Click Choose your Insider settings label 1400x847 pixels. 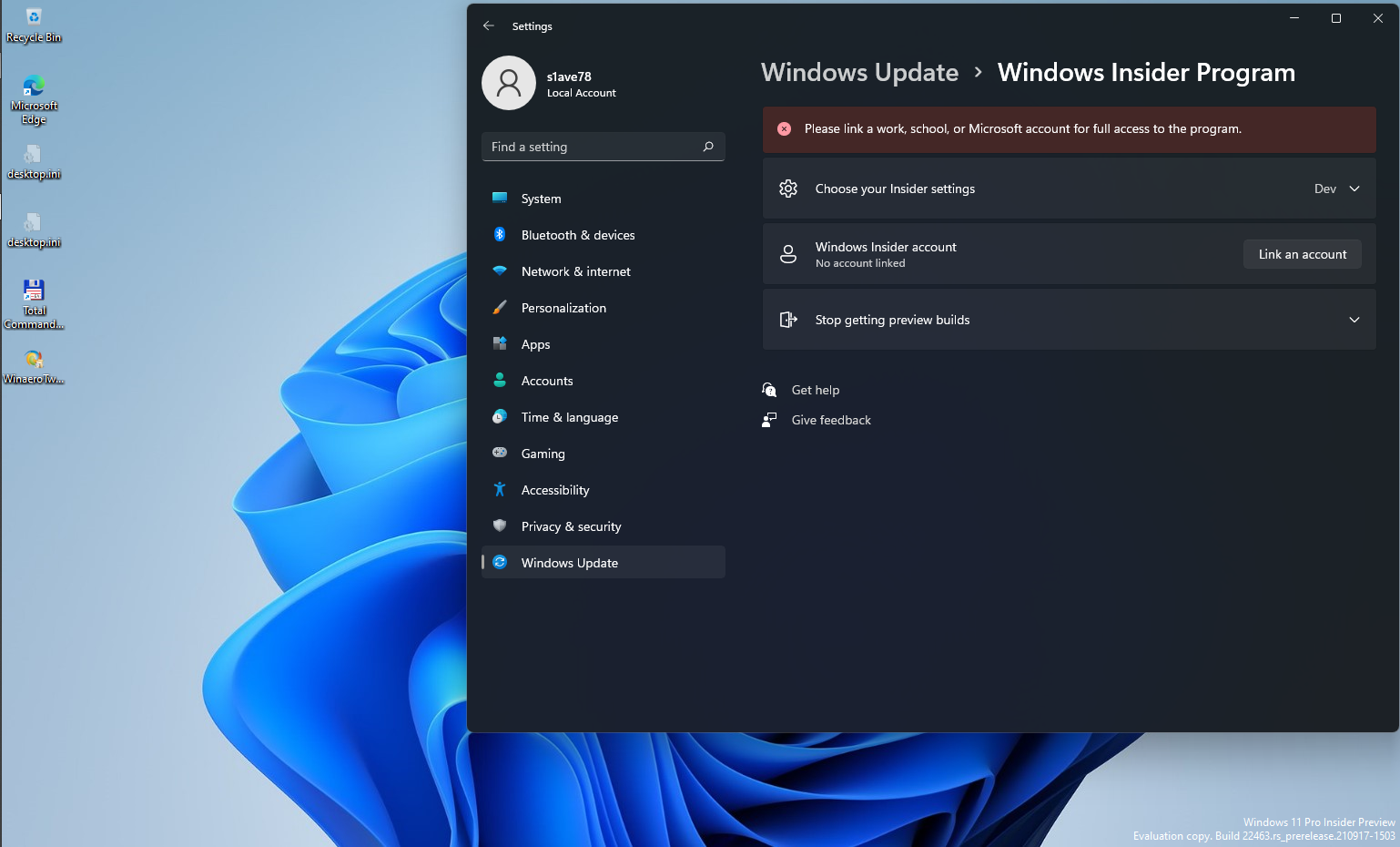click(895, 189)
